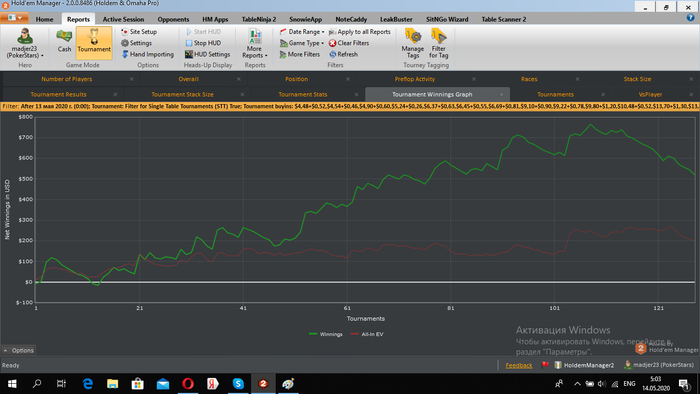The image size is (700, 394).
Task: Click the filter description bar
Action: tap(350, 107)
